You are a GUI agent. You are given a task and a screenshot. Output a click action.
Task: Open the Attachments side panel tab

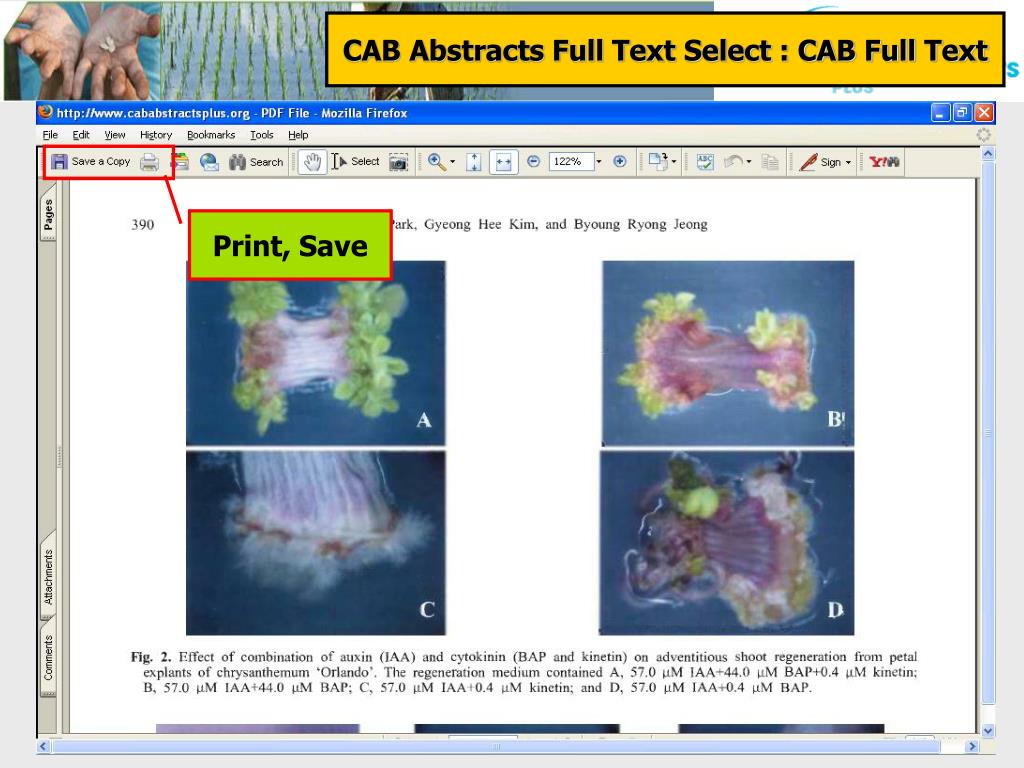48,577
